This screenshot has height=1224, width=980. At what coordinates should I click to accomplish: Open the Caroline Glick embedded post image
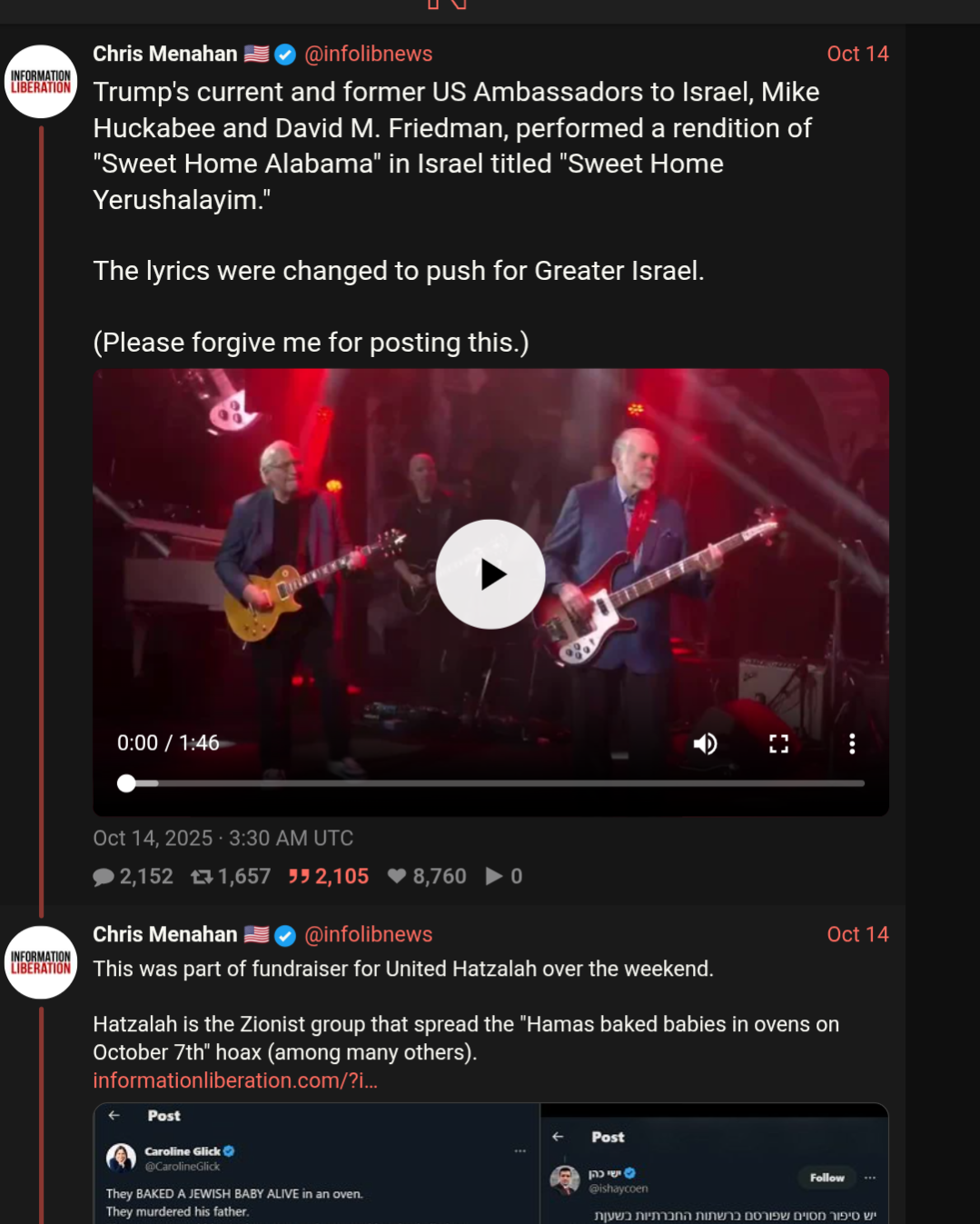click(x=317, y=1163)
